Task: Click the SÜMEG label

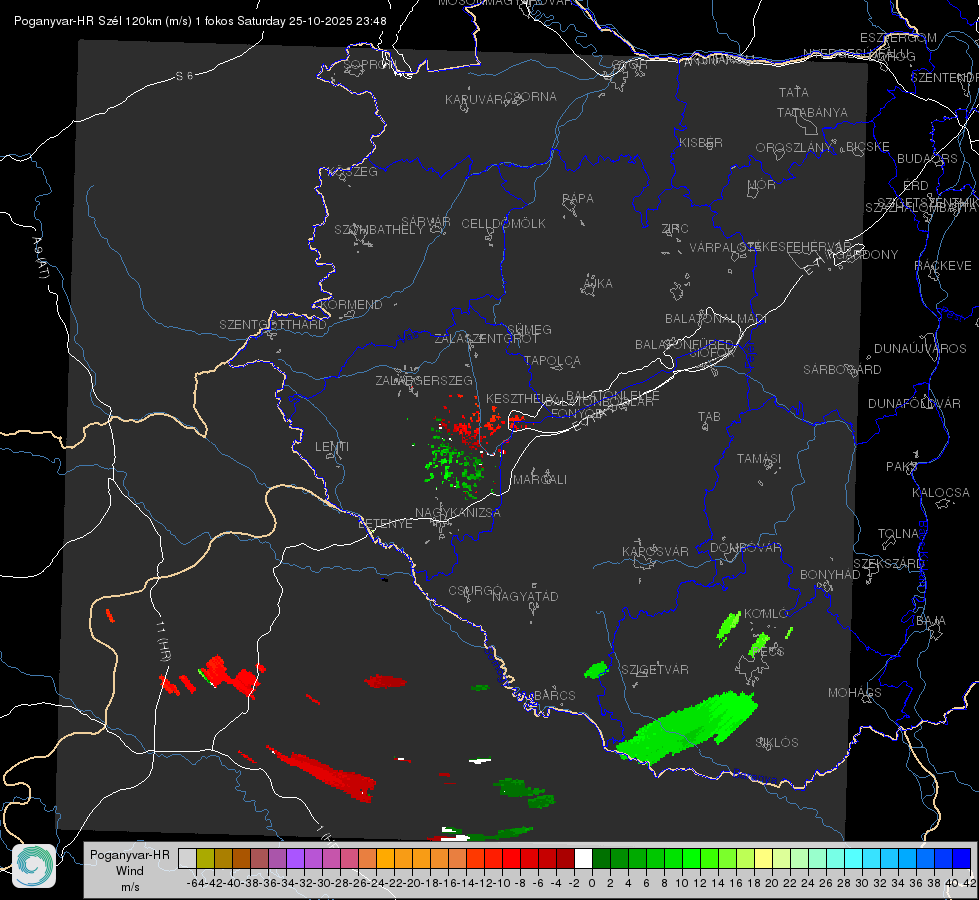Action: pos(529,329)
